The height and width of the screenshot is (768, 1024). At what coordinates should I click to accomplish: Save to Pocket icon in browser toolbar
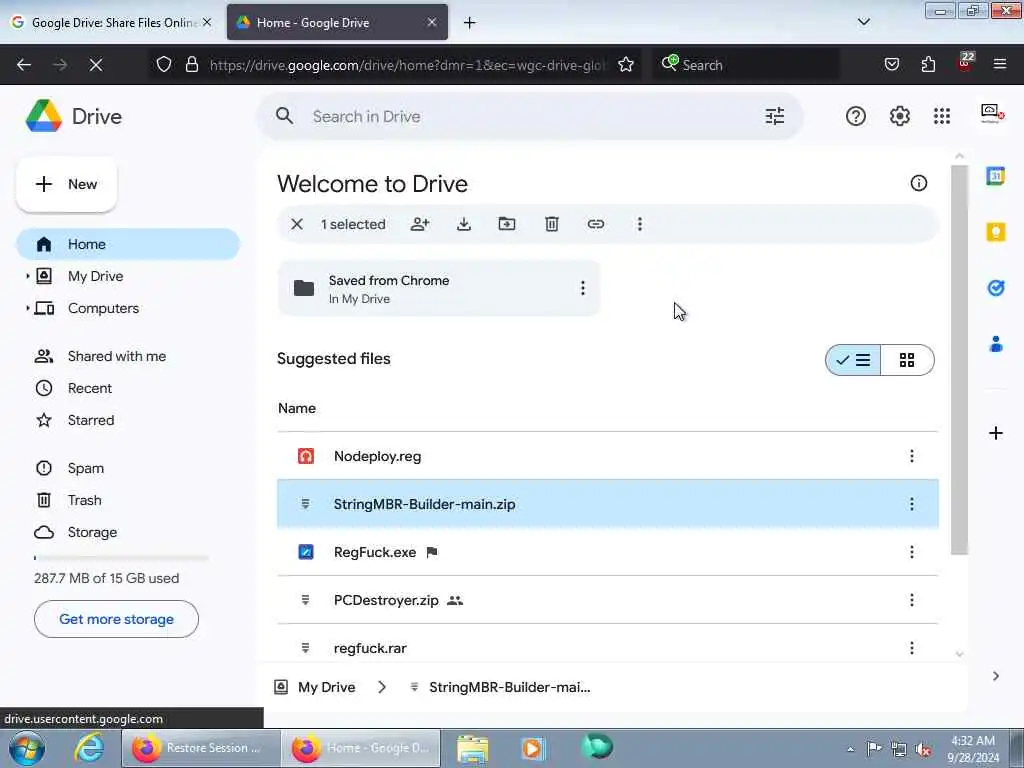pos(891,65)
